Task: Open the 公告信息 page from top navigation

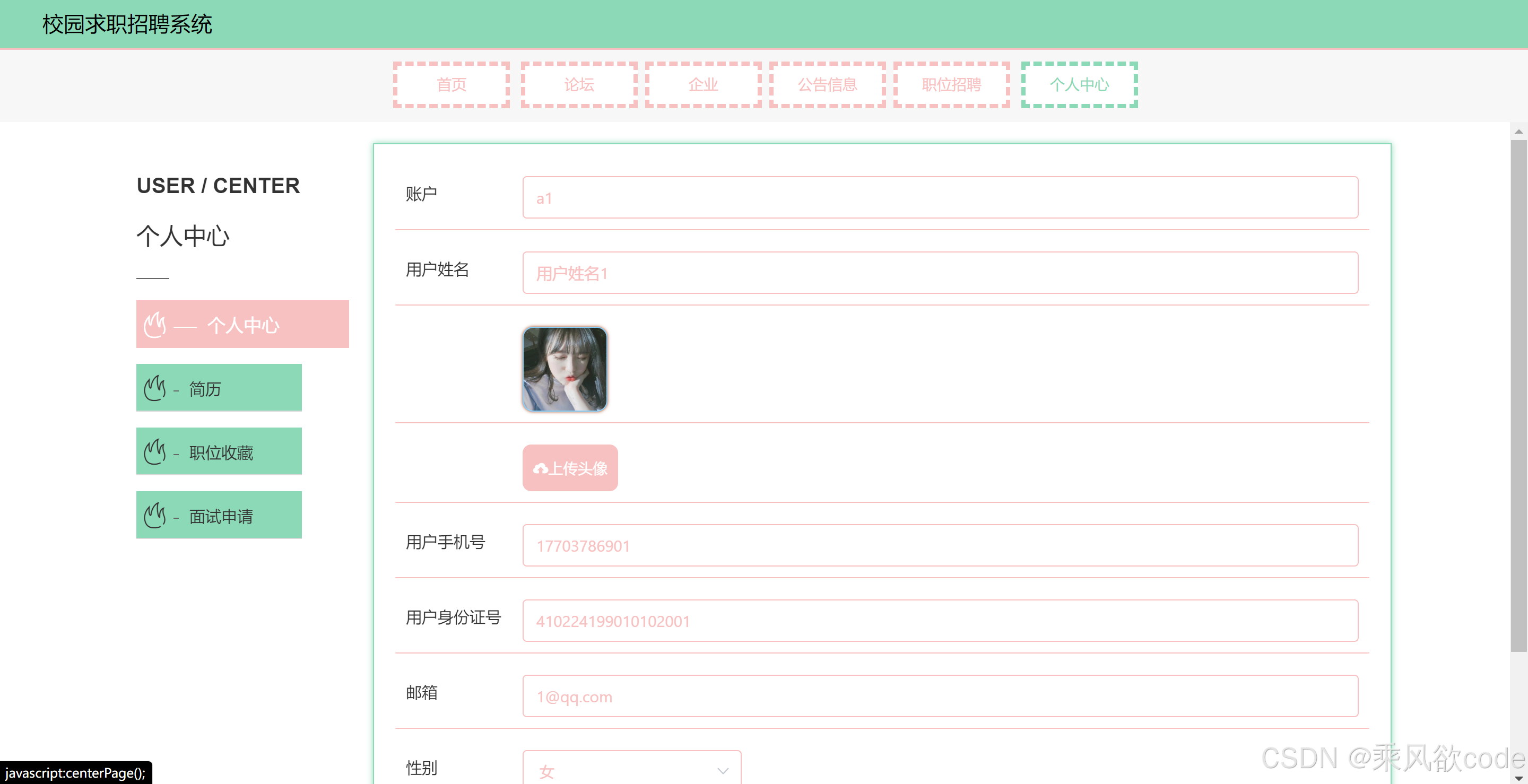Action: tap(827, 85)
